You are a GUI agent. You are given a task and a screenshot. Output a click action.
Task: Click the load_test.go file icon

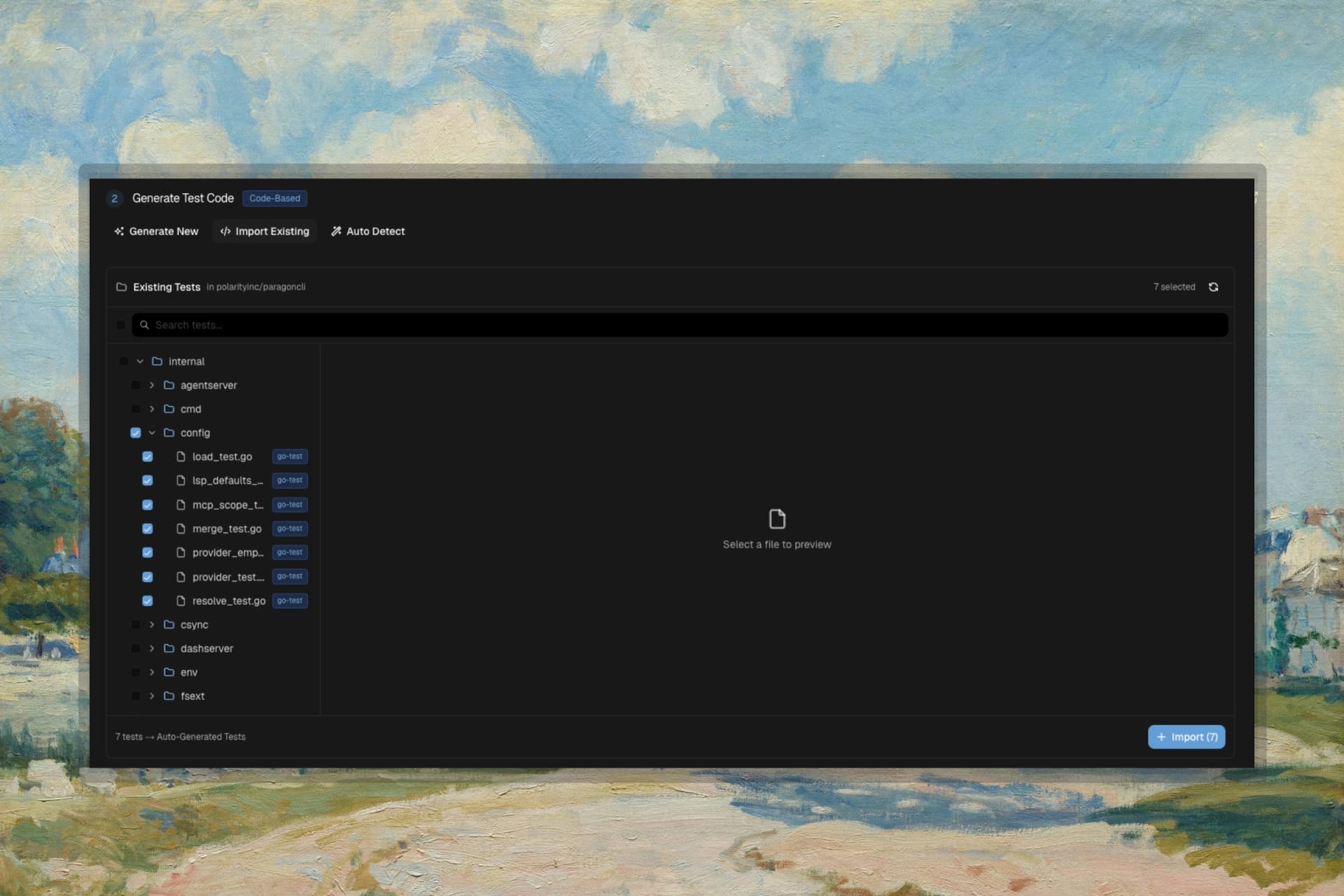click(x=181, y=456)
